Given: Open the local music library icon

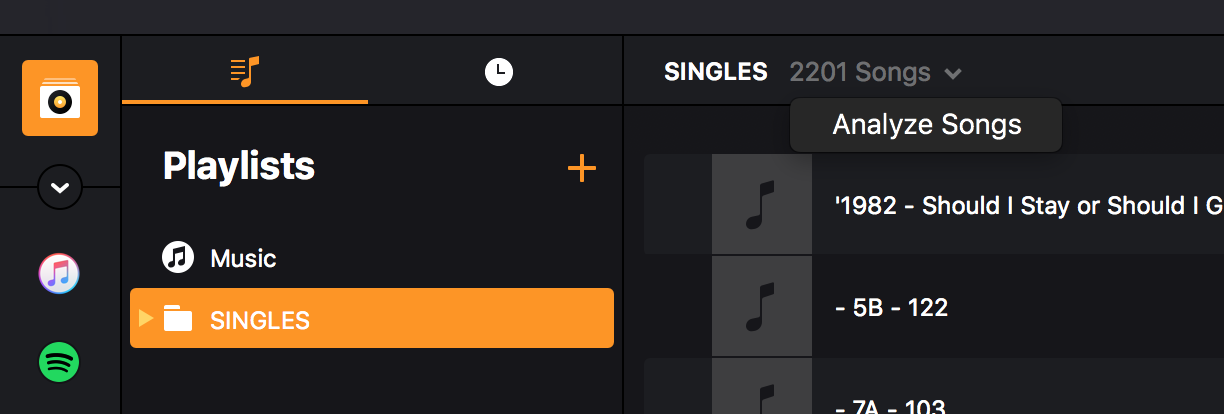Looking at the screenshot, I should [60, 98].
